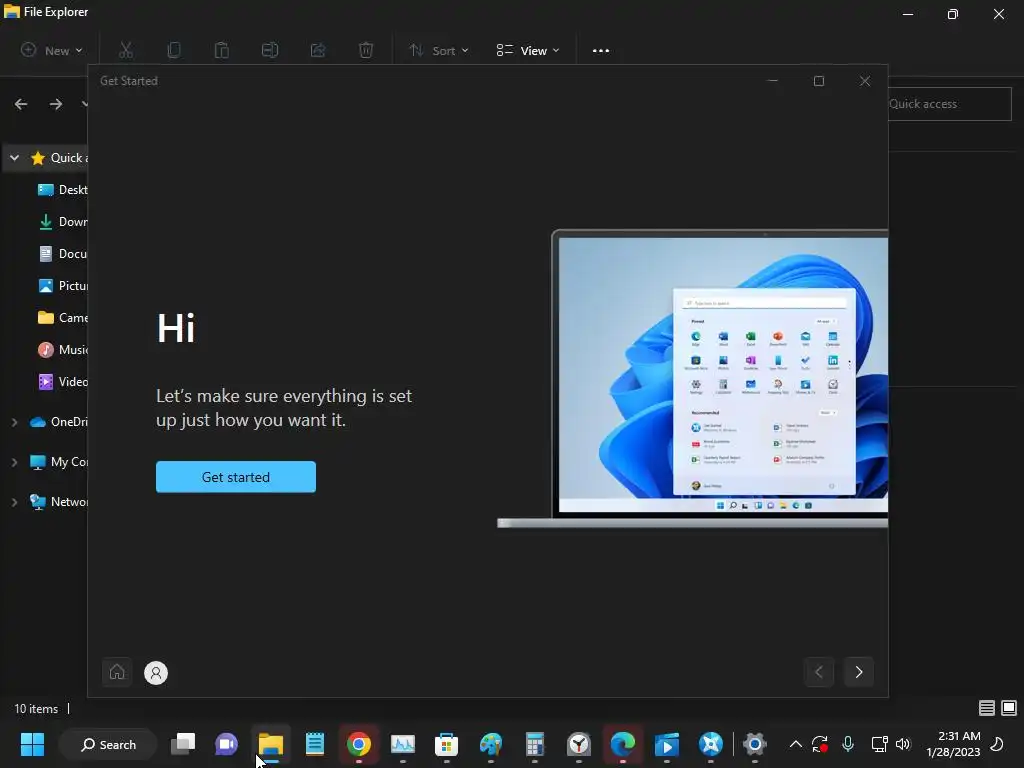Viewport: 1024px width, 768px height.
Task: Close the Get Started window
Action: 865,81
